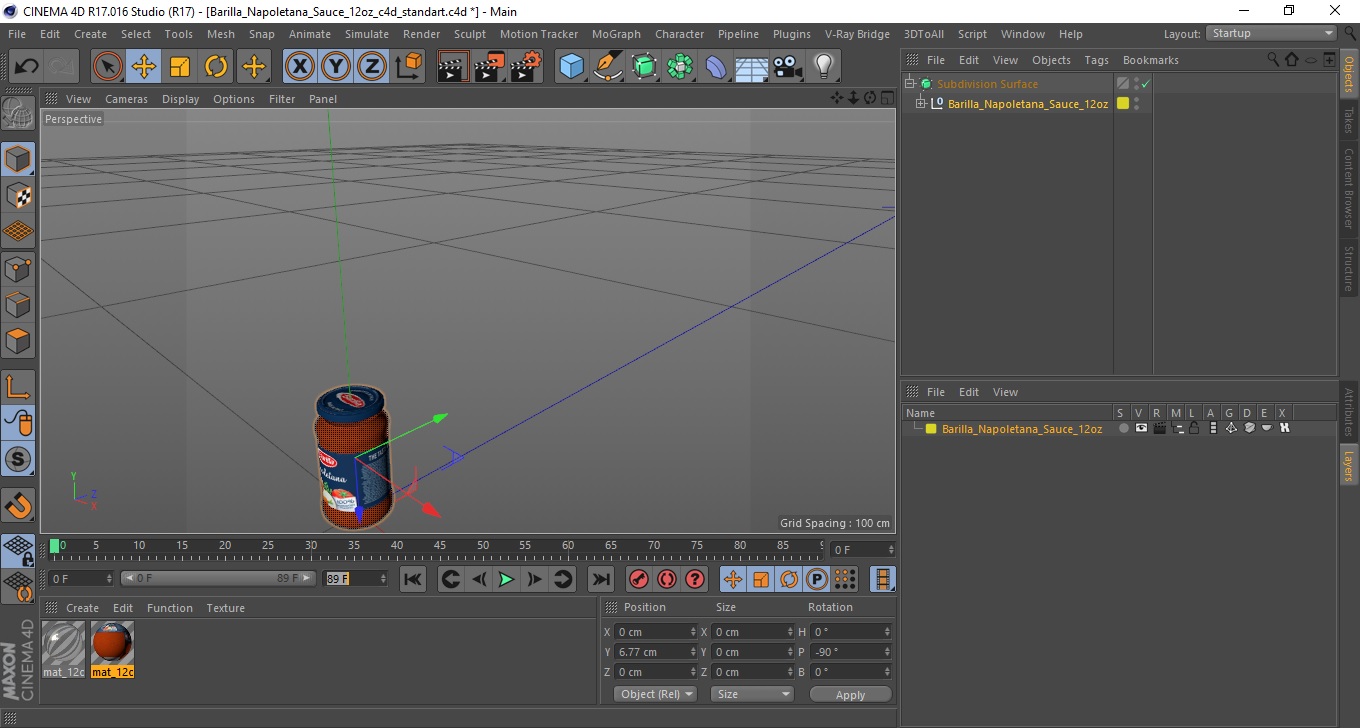Open the Size mode dropdown
Screen dimensions: 1360x728
(752, 694)
